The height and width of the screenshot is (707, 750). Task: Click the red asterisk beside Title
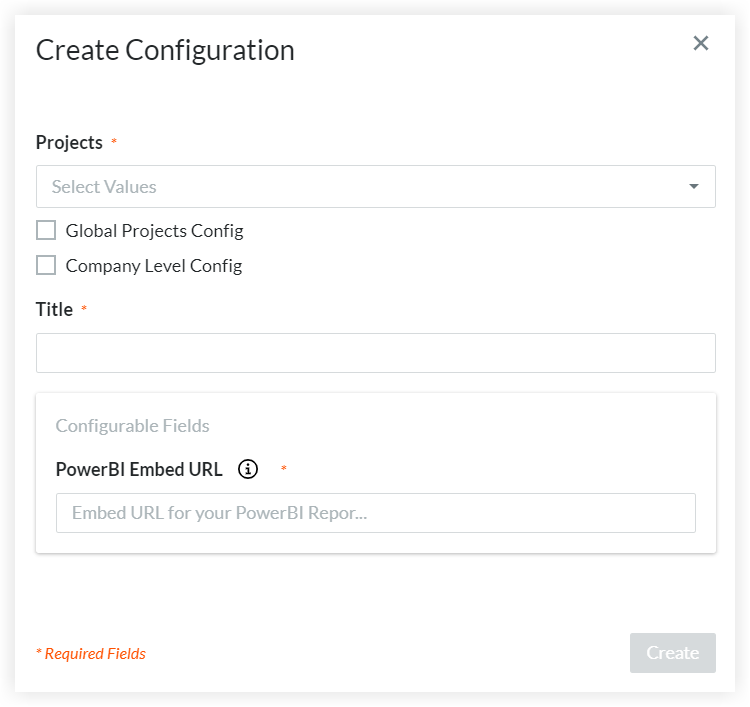pyautogui.click(x=84, y=310)
